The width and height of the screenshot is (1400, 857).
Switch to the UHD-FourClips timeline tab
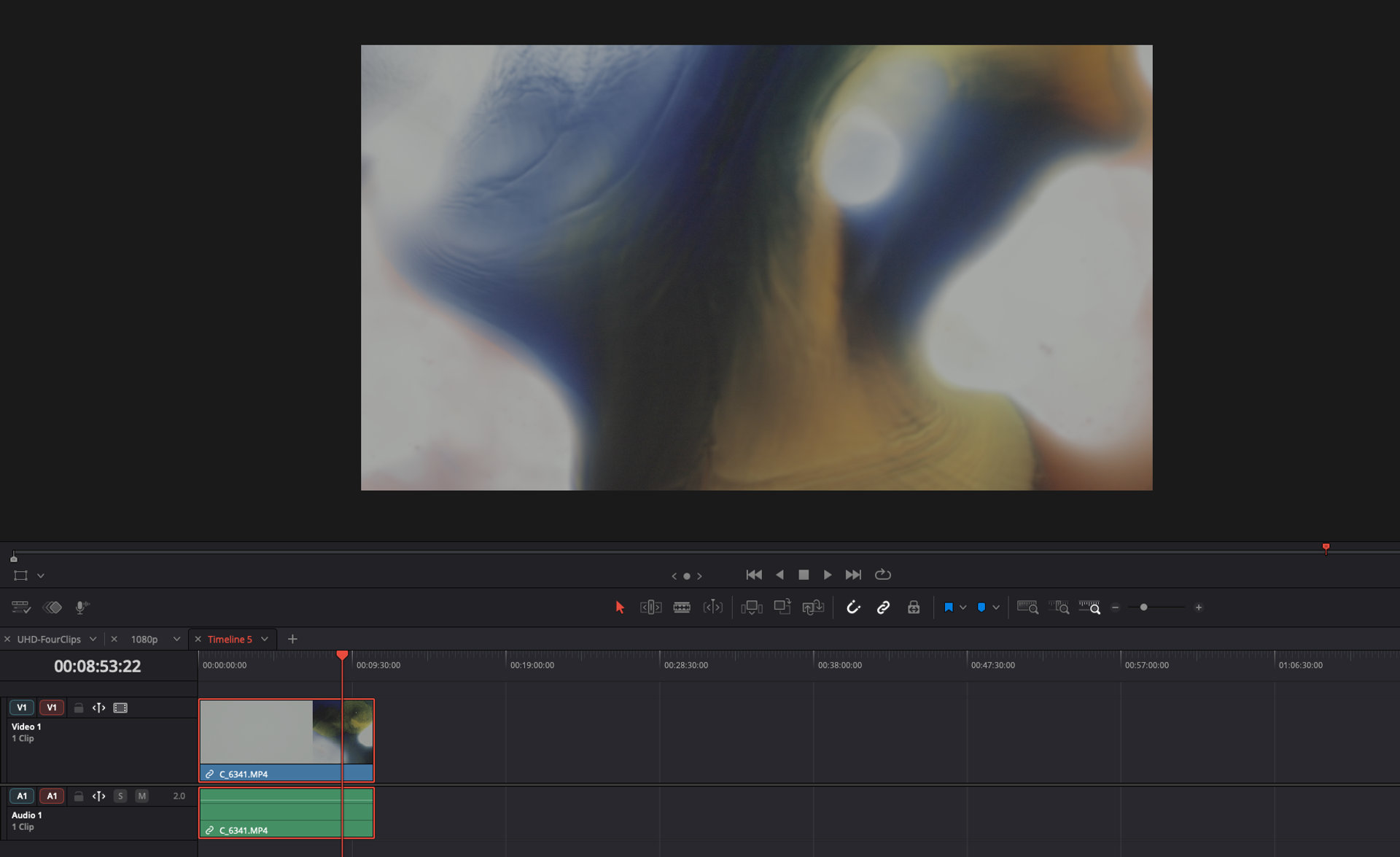49,639
